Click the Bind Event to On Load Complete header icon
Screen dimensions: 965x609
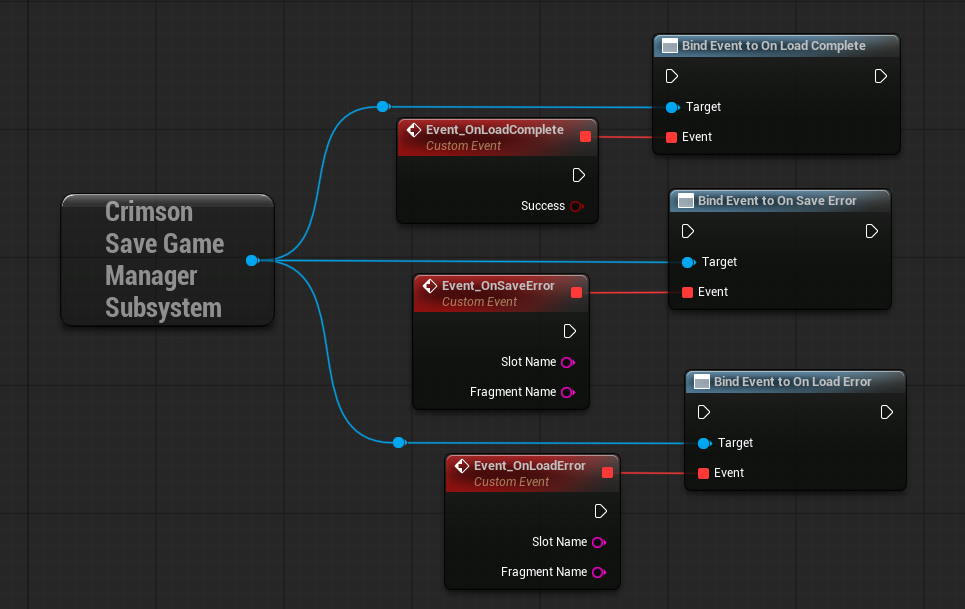[670, 46]
